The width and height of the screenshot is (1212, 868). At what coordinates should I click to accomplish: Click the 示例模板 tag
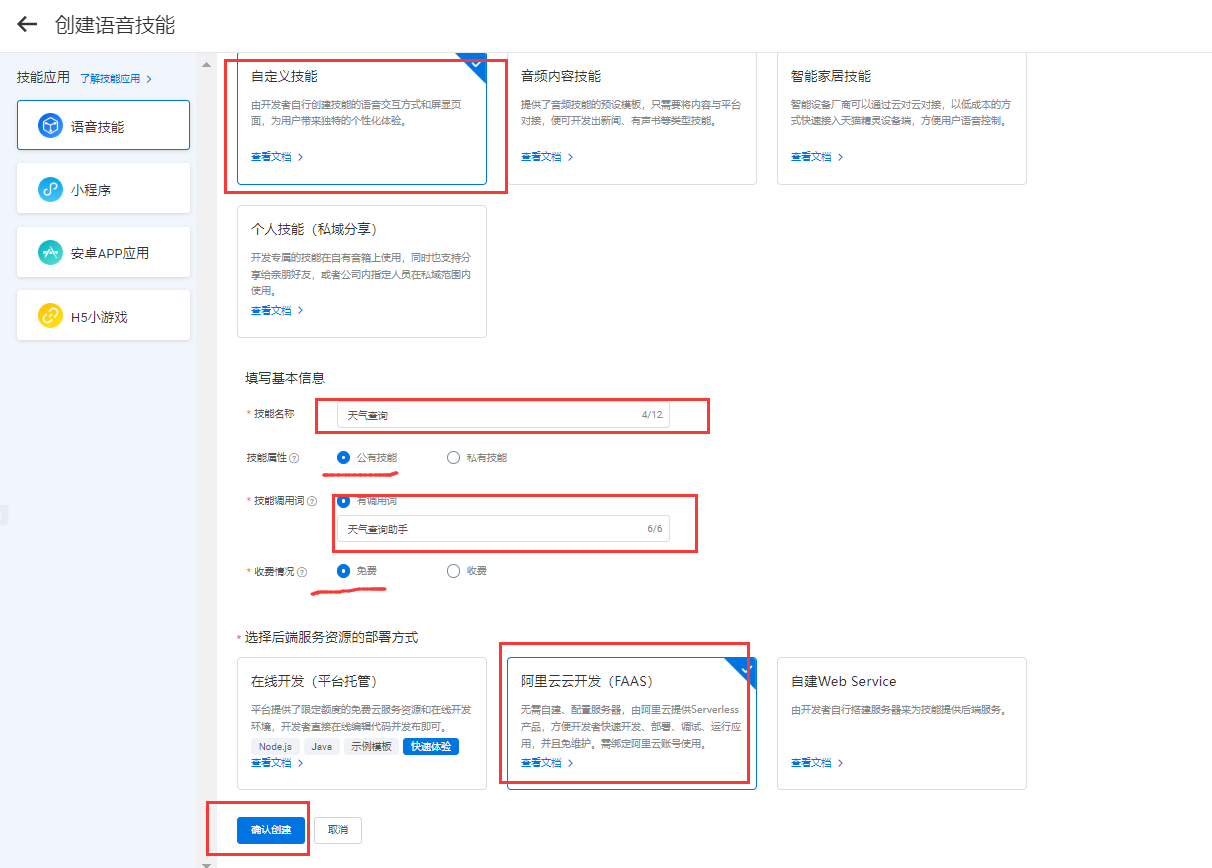tap(371, 746)
